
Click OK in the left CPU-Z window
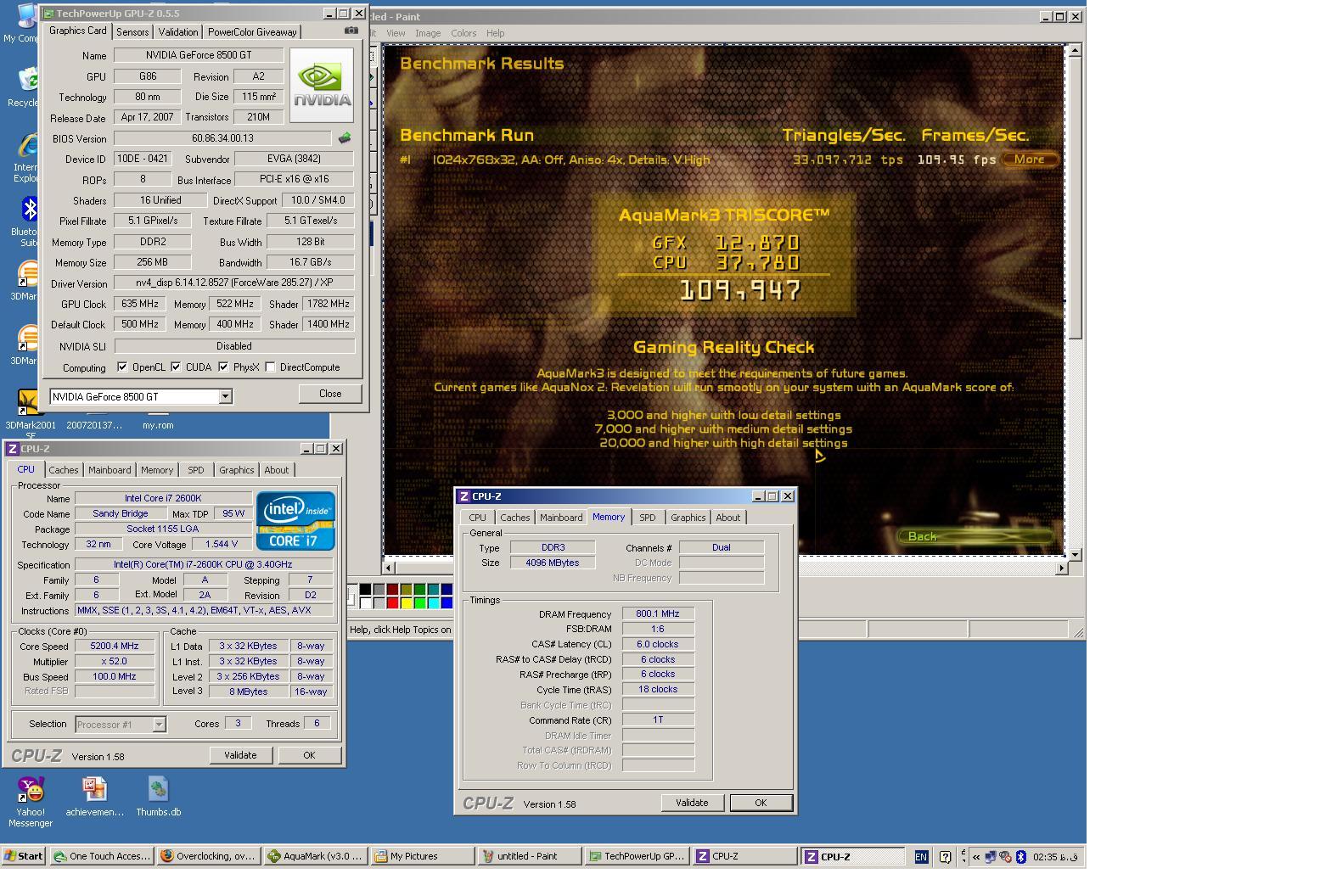tap(309, 755)
